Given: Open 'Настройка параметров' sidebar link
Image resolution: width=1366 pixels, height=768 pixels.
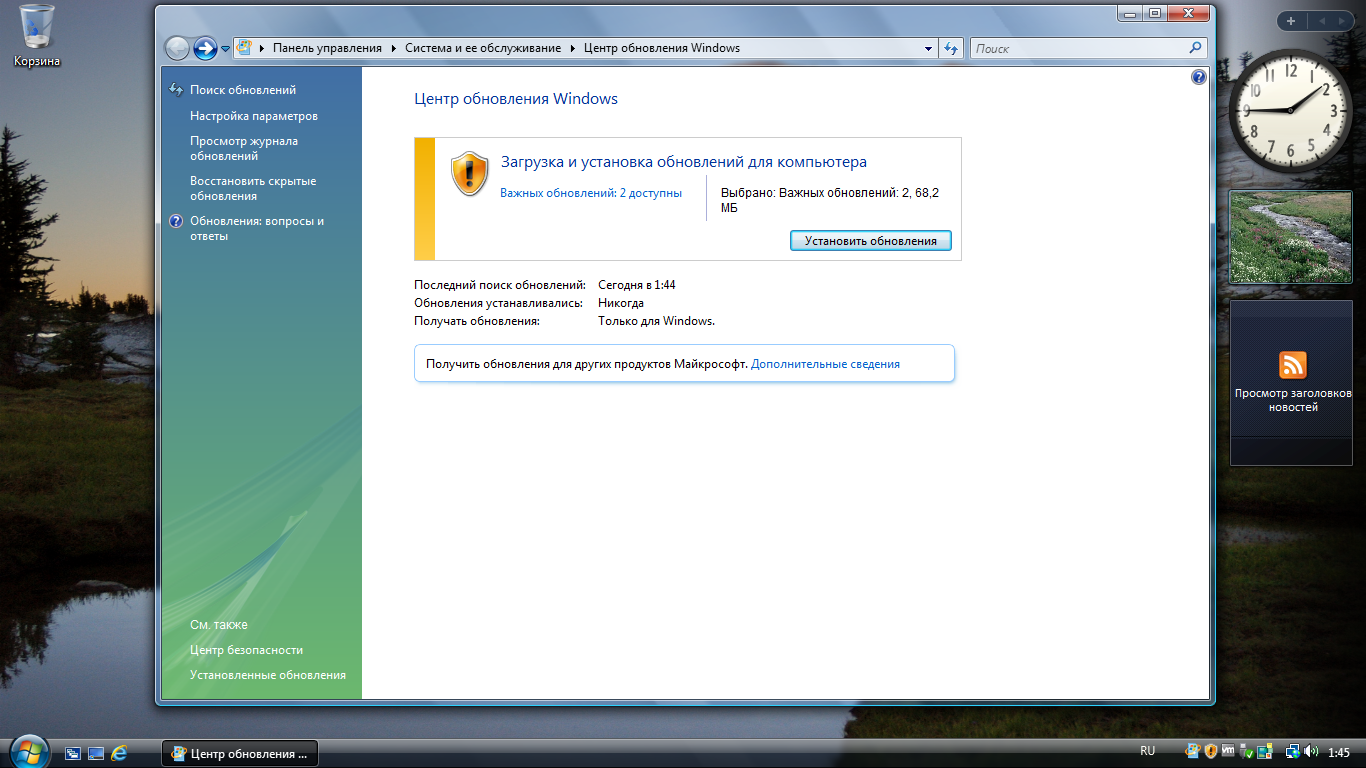Looking at the screenshot, I should 254,116.
